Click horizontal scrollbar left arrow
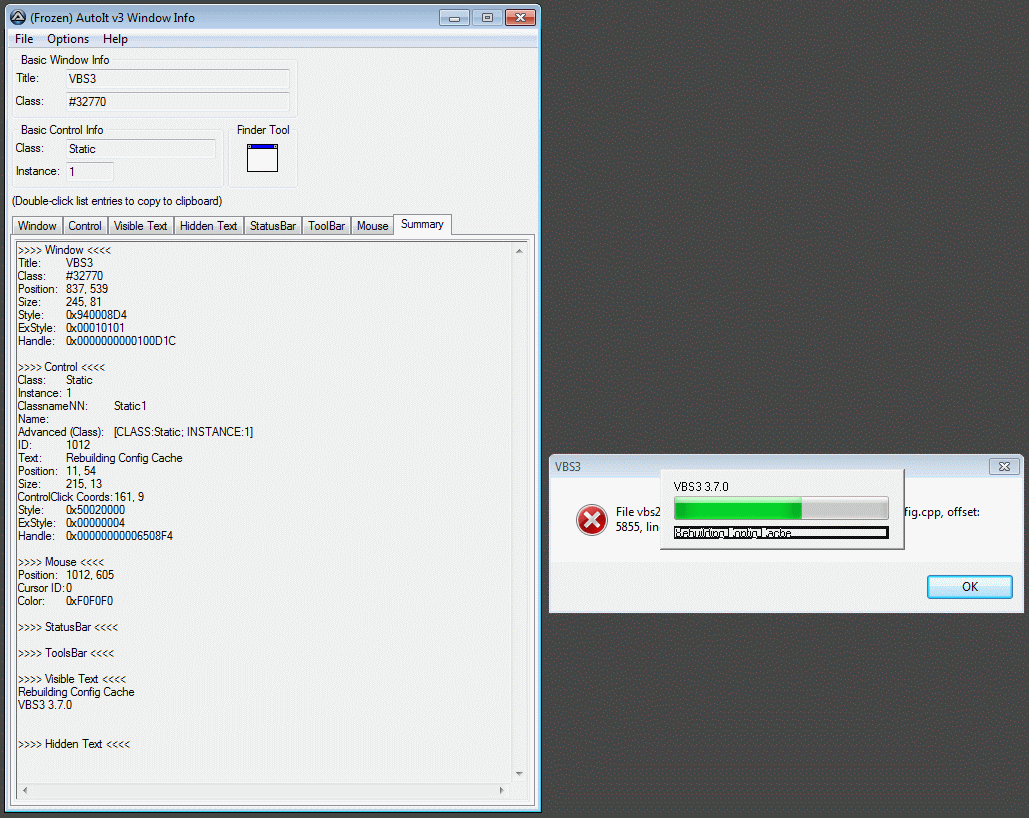Screen dimensions: 1029x818 [25, 790]
